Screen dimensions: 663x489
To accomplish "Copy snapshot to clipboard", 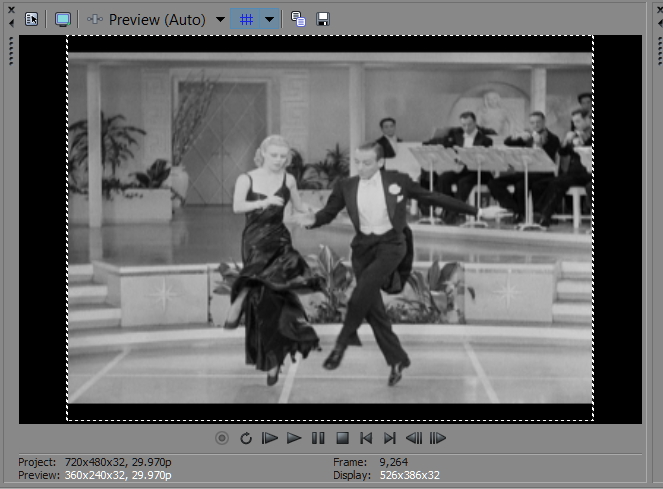I will coord(298,19).
